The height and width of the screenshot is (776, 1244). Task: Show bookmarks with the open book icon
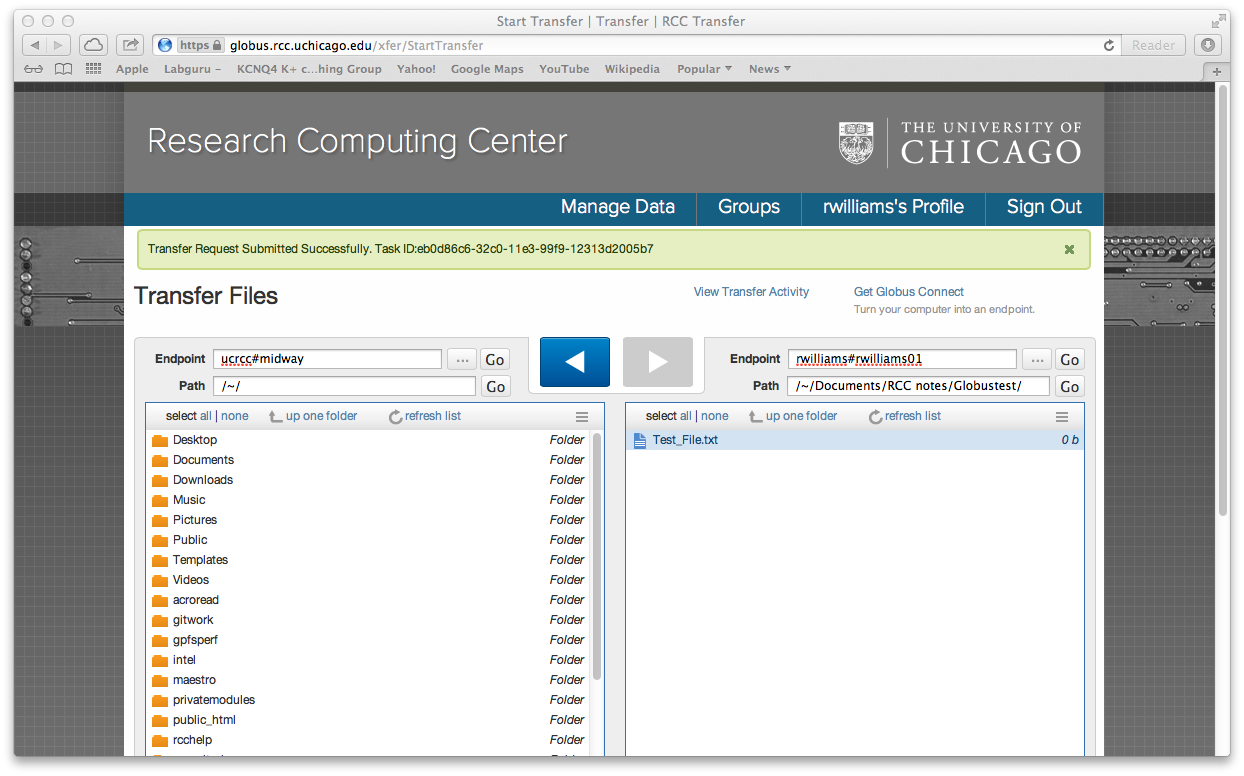[63, 69]
